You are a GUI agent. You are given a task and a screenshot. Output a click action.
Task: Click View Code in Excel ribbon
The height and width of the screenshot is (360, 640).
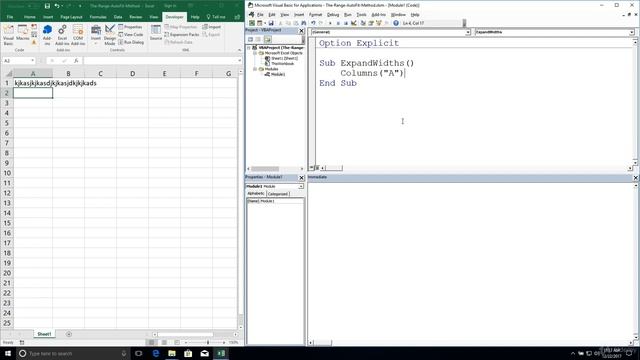pos(131,35)
